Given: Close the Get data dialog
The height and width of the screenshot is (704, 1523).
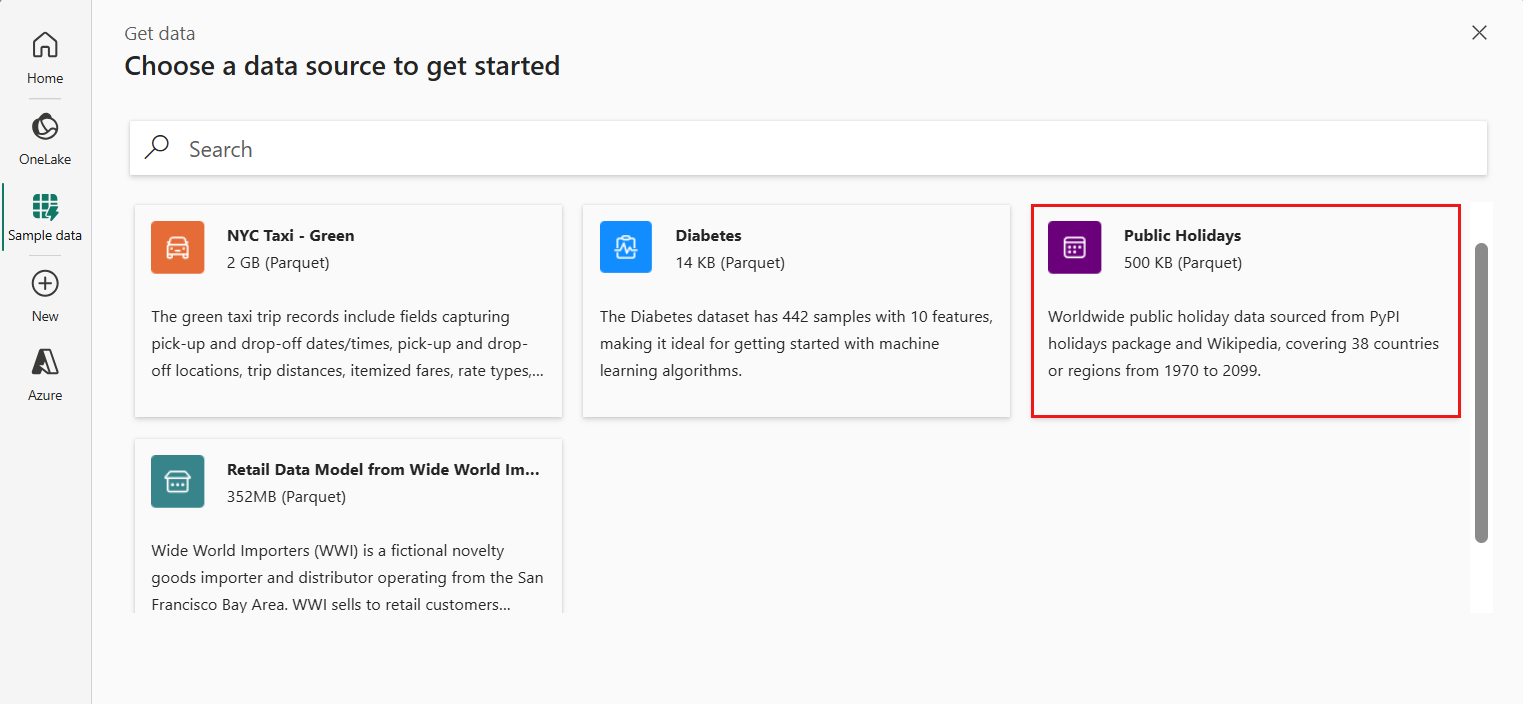Looking at the screenshot, I should coord(1479,33).
